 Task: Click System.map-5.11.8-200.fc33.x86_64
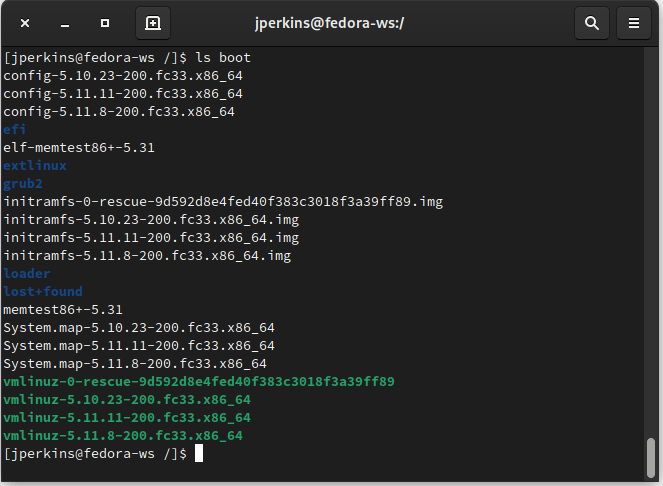tap(135, 364)
